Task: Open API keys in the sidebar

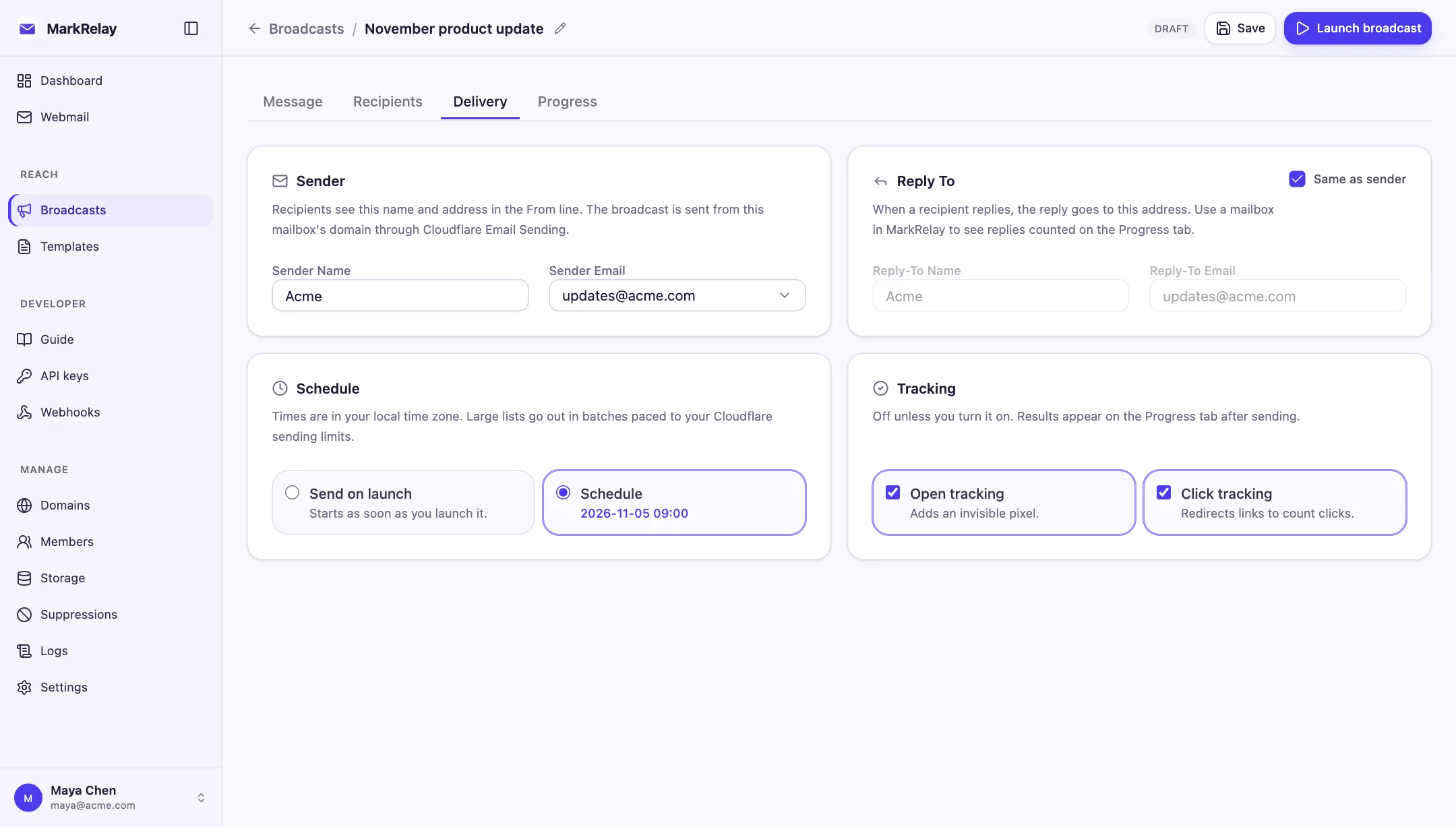Action: pyautogui.click(x=111, y=376)
